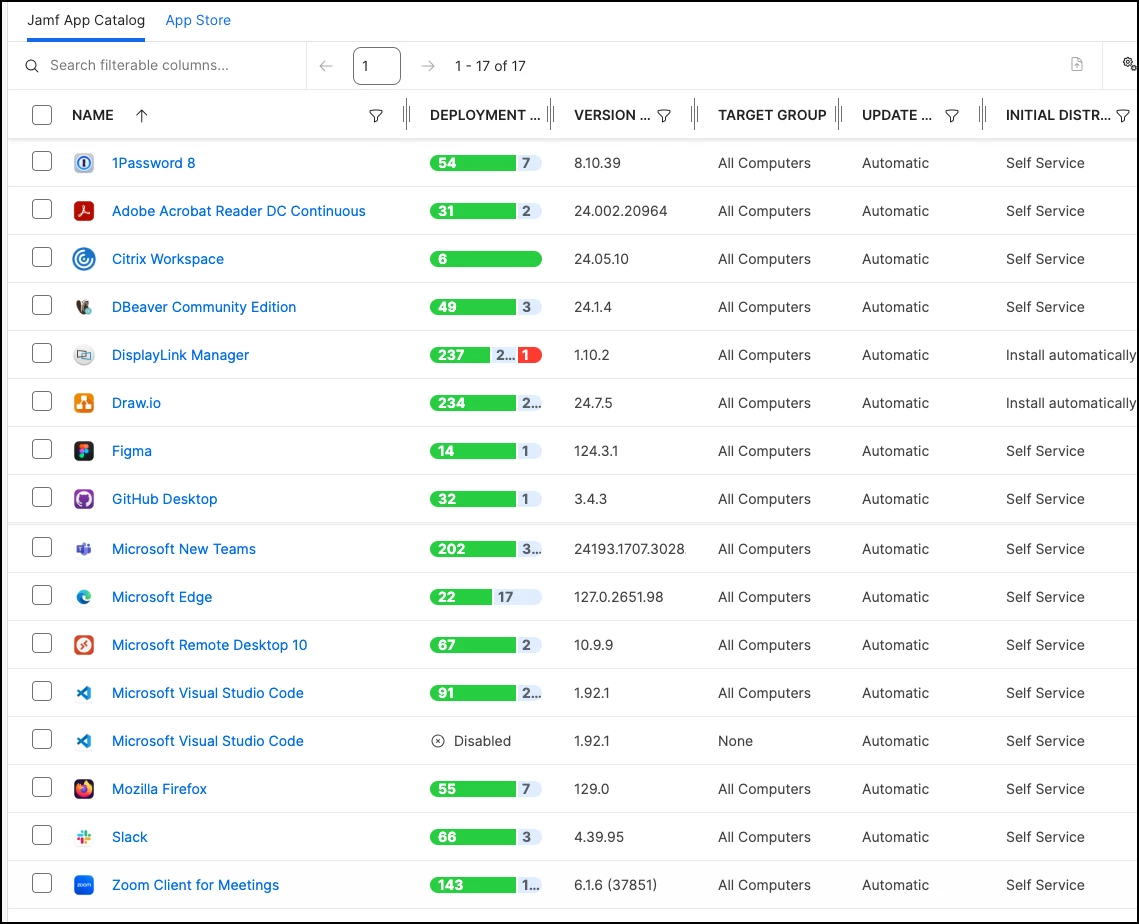Open the GitHub Desktop link
The width and height of the screenshot is (1139, 924).
pyautogui.click(x=164, y=498)
